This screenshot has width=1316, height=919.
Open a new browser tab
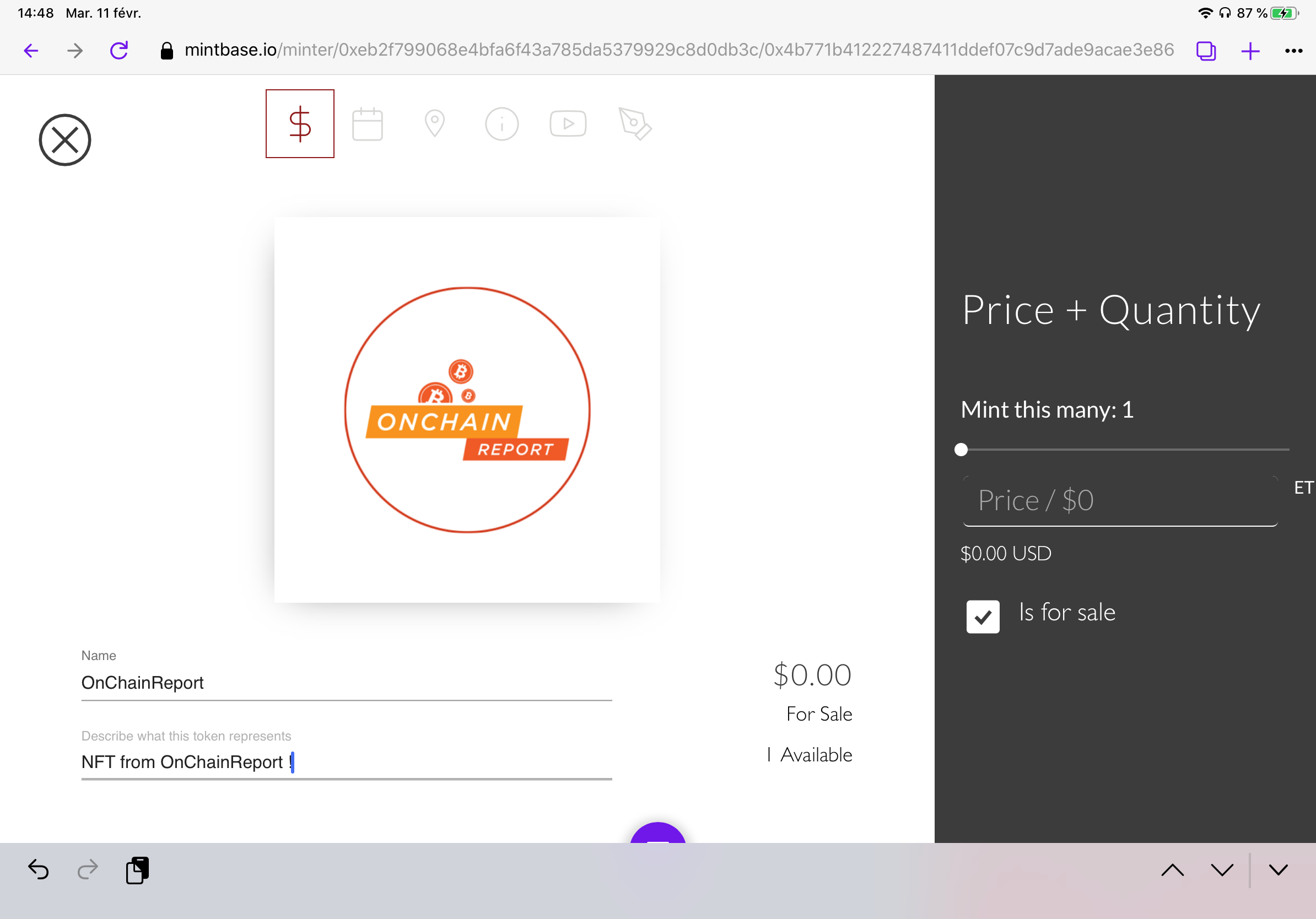[1250, 51]
